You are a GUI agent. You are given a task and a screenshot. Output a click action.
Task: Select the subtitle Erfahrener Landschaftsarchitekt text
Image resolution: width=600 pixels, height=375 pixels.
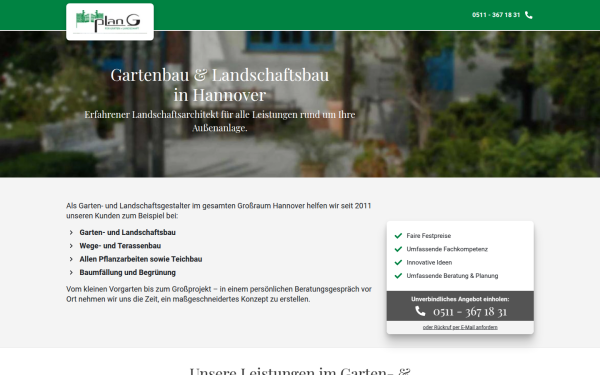220,121
